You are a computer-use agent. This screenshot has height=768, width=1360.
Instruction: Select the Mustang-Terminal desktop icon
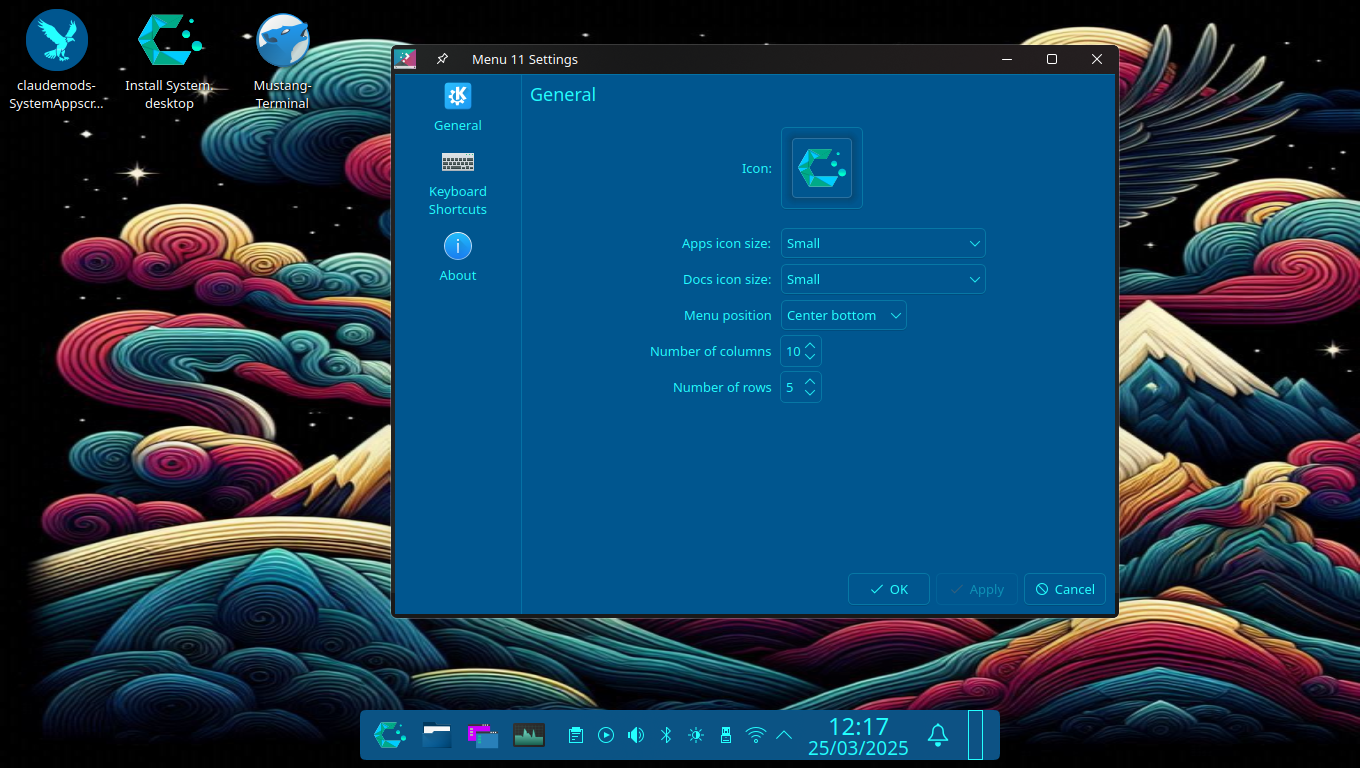coord(282,60)
